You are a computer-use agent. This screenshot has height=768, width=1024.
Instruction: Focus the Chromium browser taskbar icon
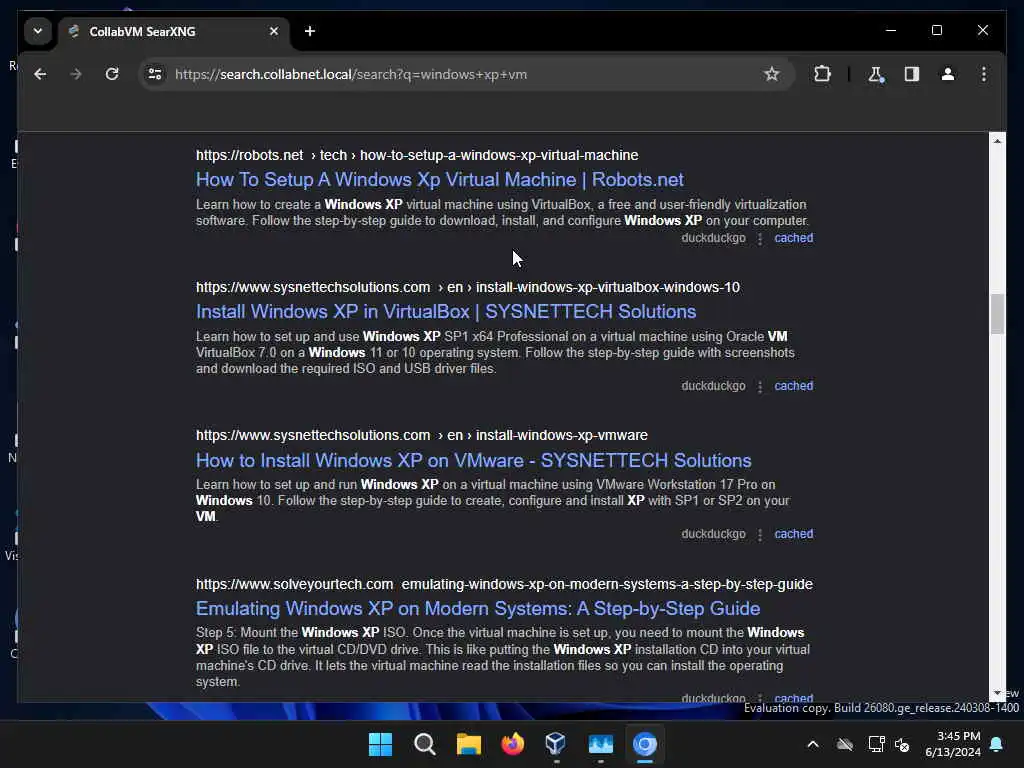[645, 744]
